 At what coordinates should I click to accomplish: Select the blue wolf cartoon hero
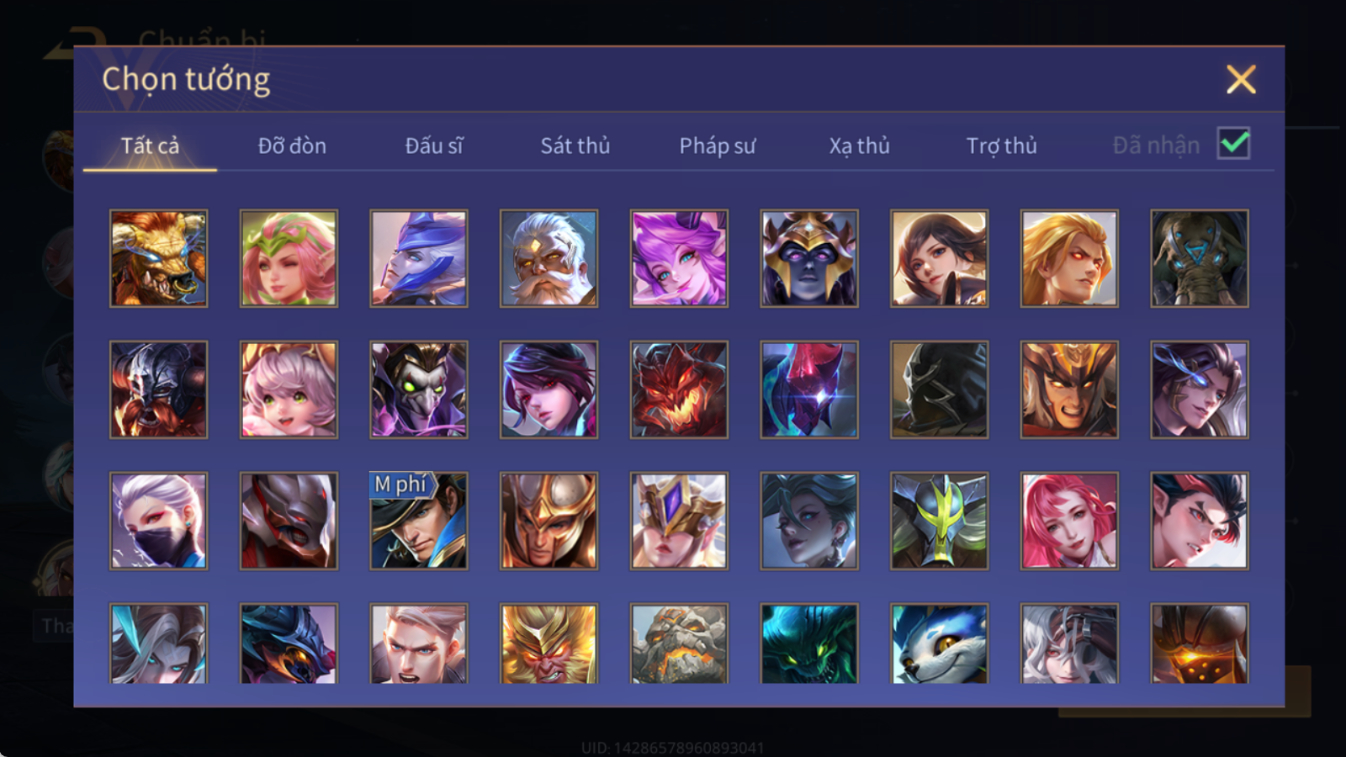(939, 643)
